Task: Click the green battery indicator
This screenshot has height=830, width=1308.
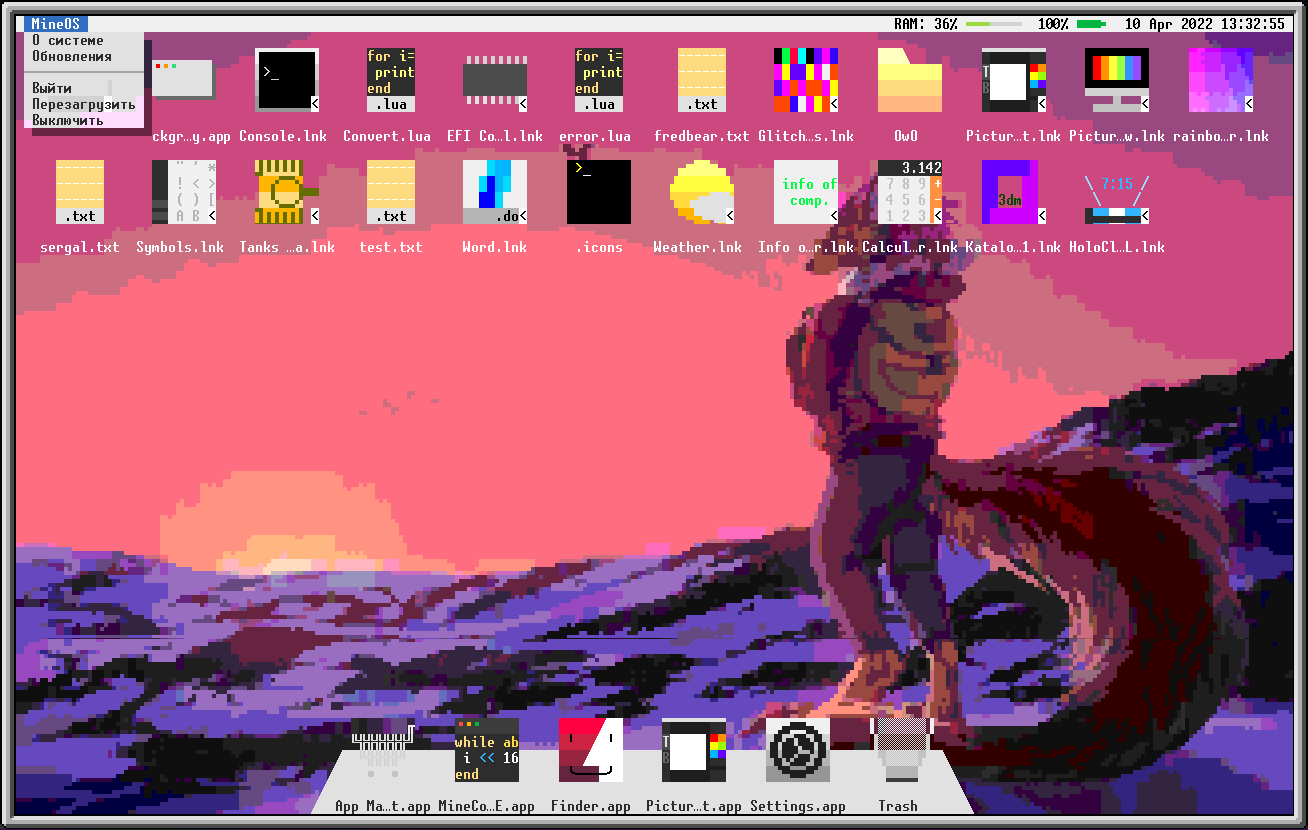Action: point(1092,24)
